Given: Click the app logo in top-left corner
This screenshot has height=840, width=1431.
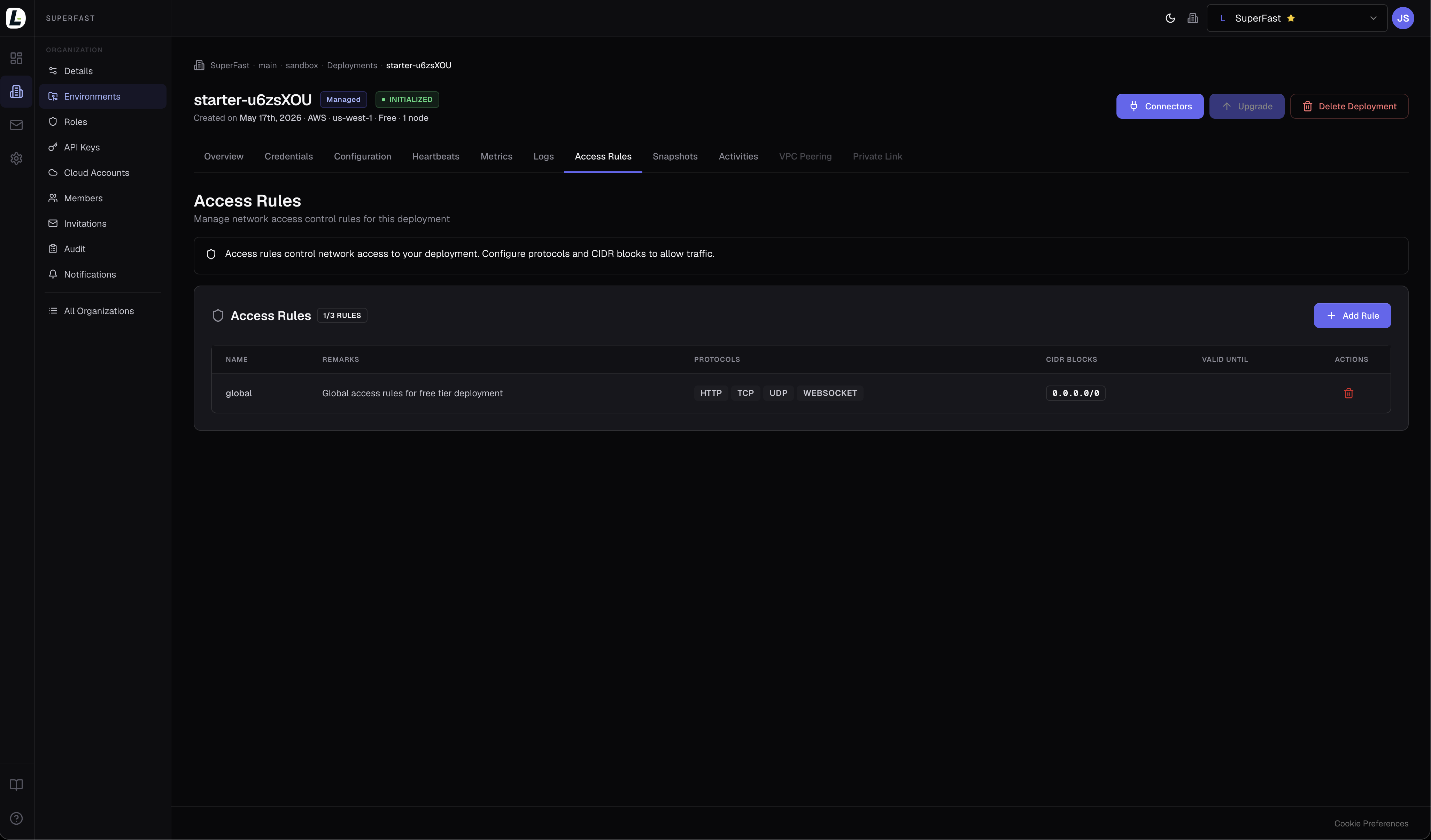Looking at the screenshot, I should (x=16, y=18).
